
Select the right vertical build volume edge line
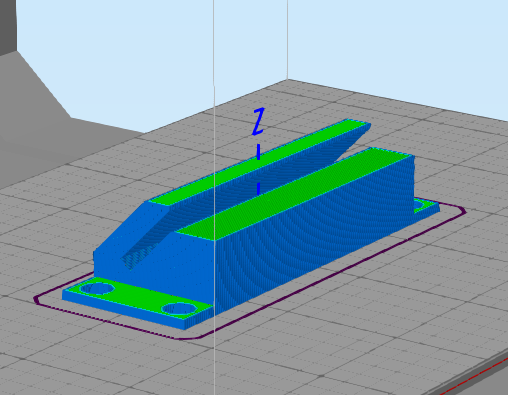288,40
